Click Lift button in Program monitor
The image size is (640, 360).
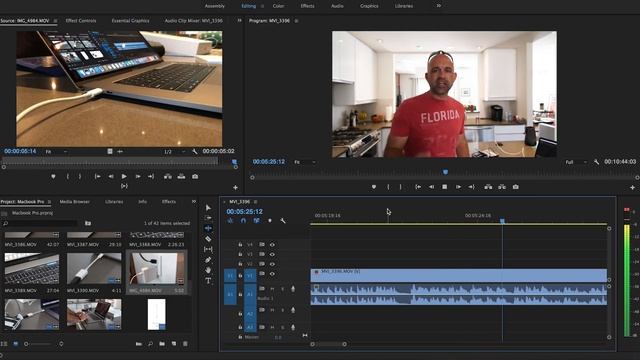pos(488,187)
